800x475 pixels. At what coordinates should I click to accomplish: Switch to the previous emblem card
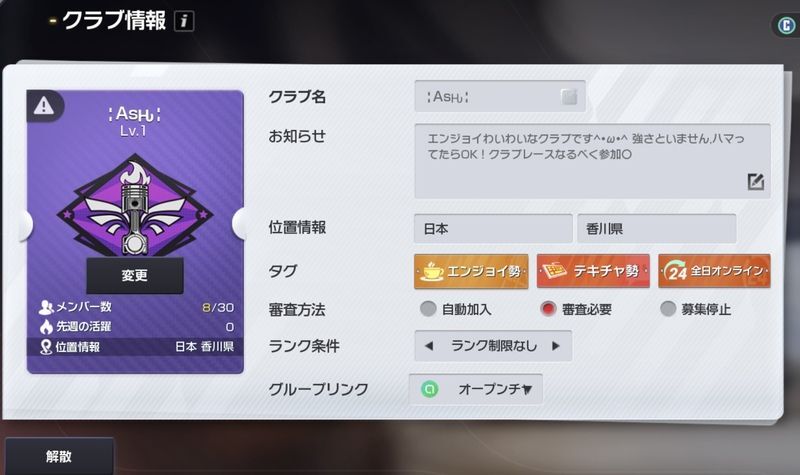(26, 224)
